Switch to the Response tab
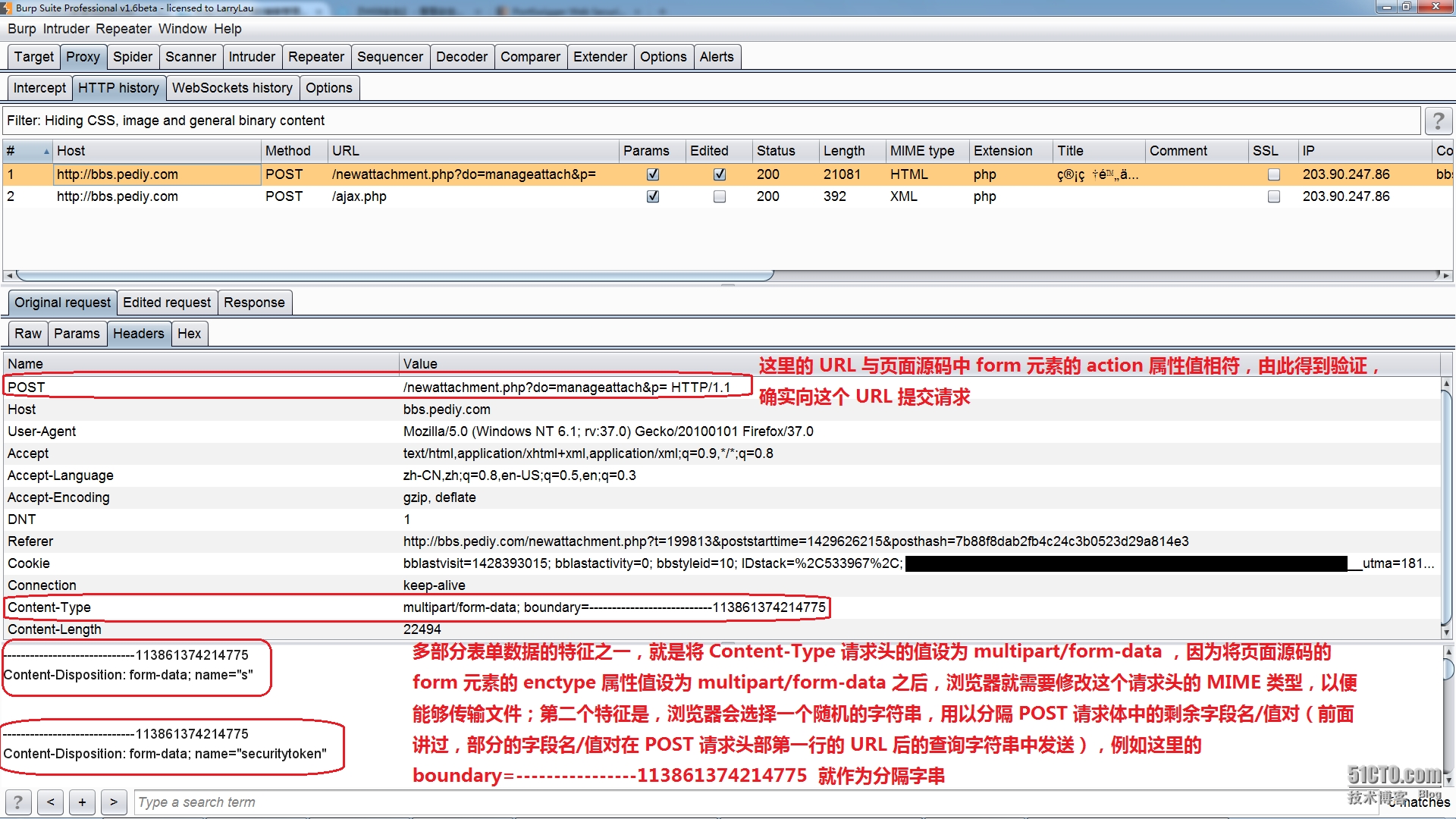 254,303
